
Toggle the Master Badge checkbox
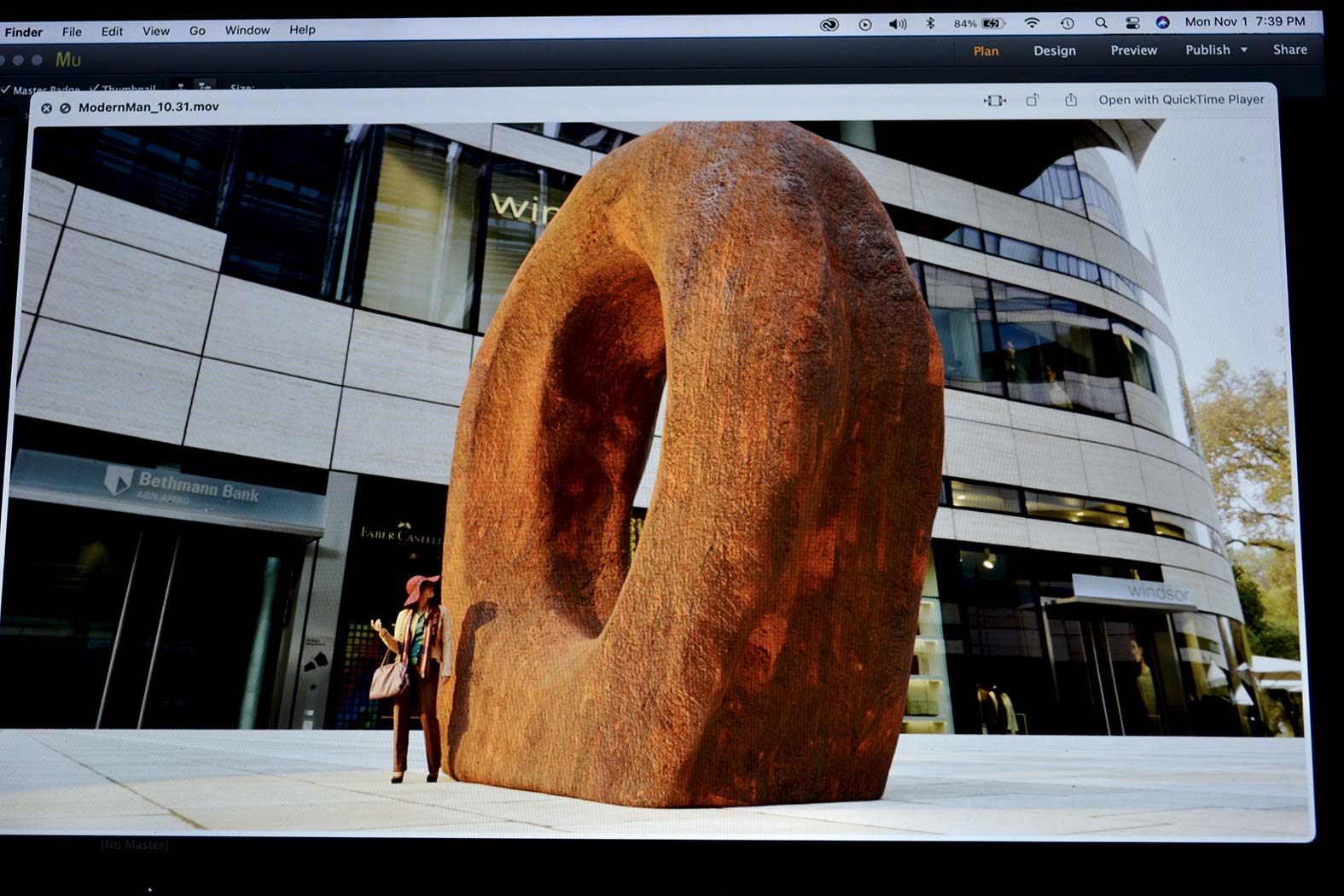tap(7, 89)
